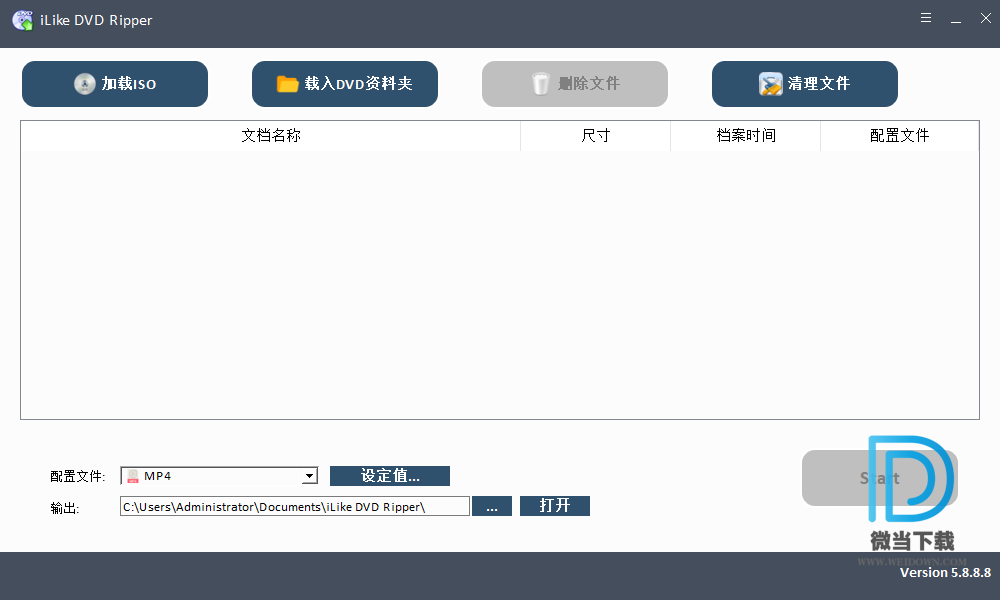Click into the 输出 path text field
The width and height of the screenshot is (1000, 600).
(294, 507)
